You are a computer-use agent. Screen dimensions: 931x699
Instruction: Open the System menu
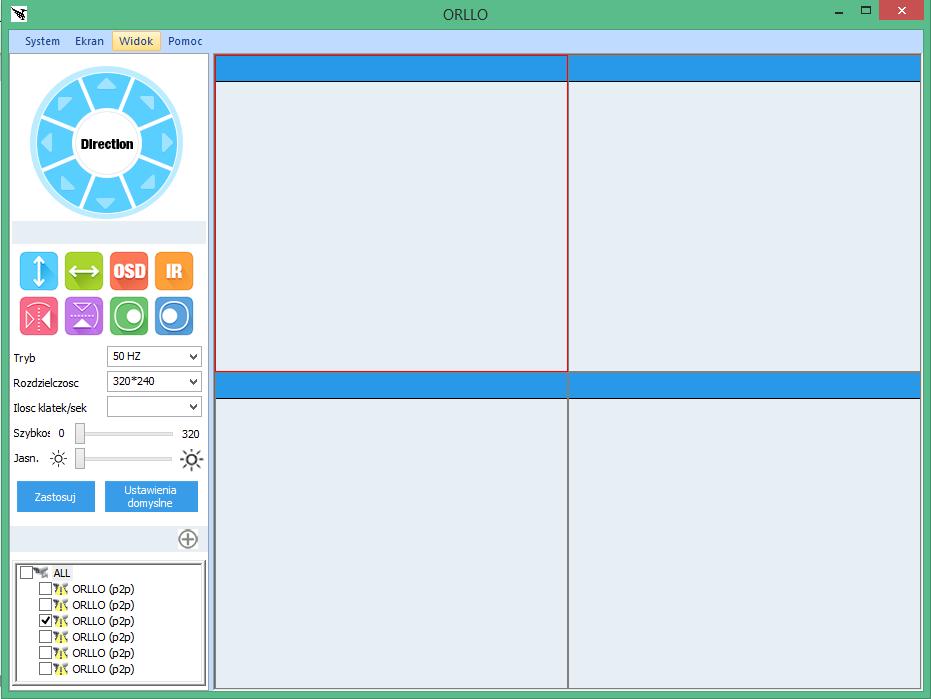[42, 41]
